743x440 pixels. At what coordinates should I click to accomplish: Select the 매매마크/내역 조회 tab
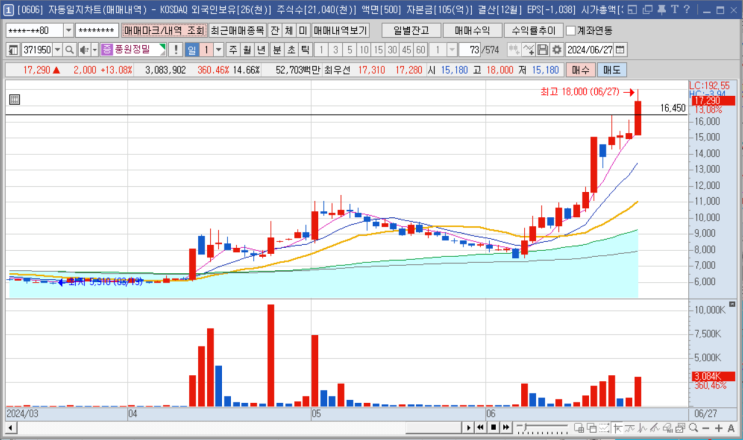coord(164,31)
